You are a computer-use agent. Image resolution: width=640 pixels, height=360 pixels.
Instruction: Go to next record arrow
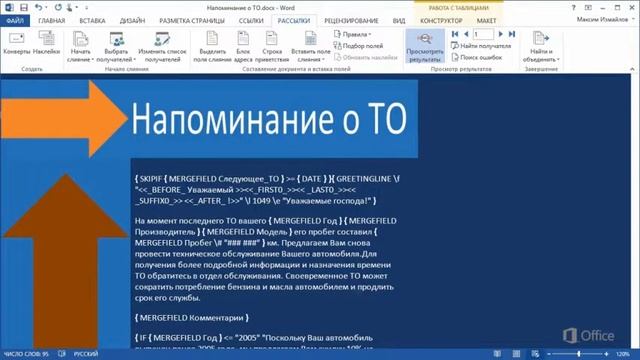pos(501,34)
